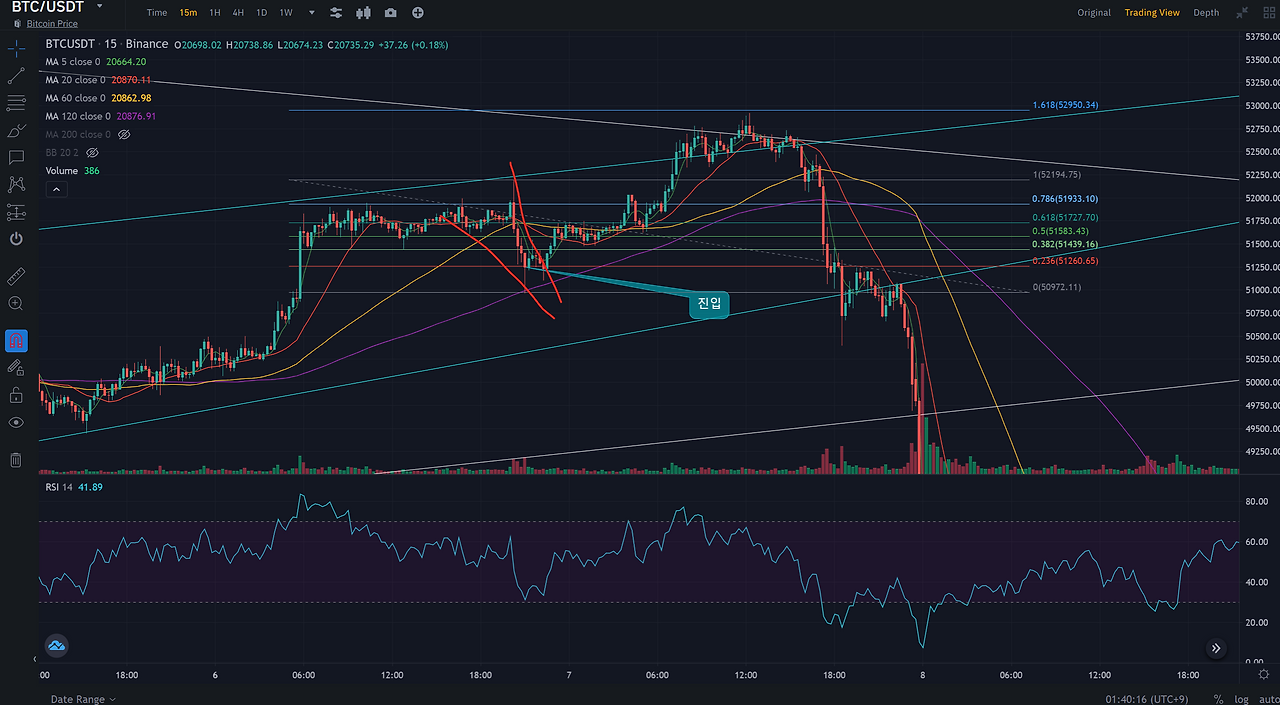Switch to the Time chart view
The height and width of the screenshot is (705, 1280).
tap(157, 13)
